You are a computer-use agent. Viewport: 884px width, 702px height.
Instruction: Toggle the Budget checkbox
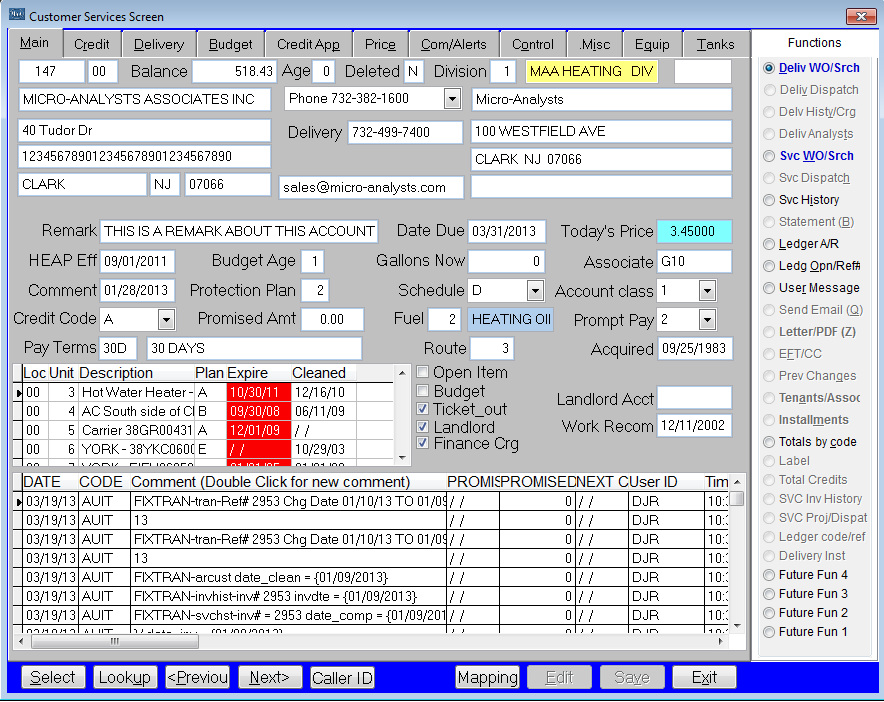(423, 391)
